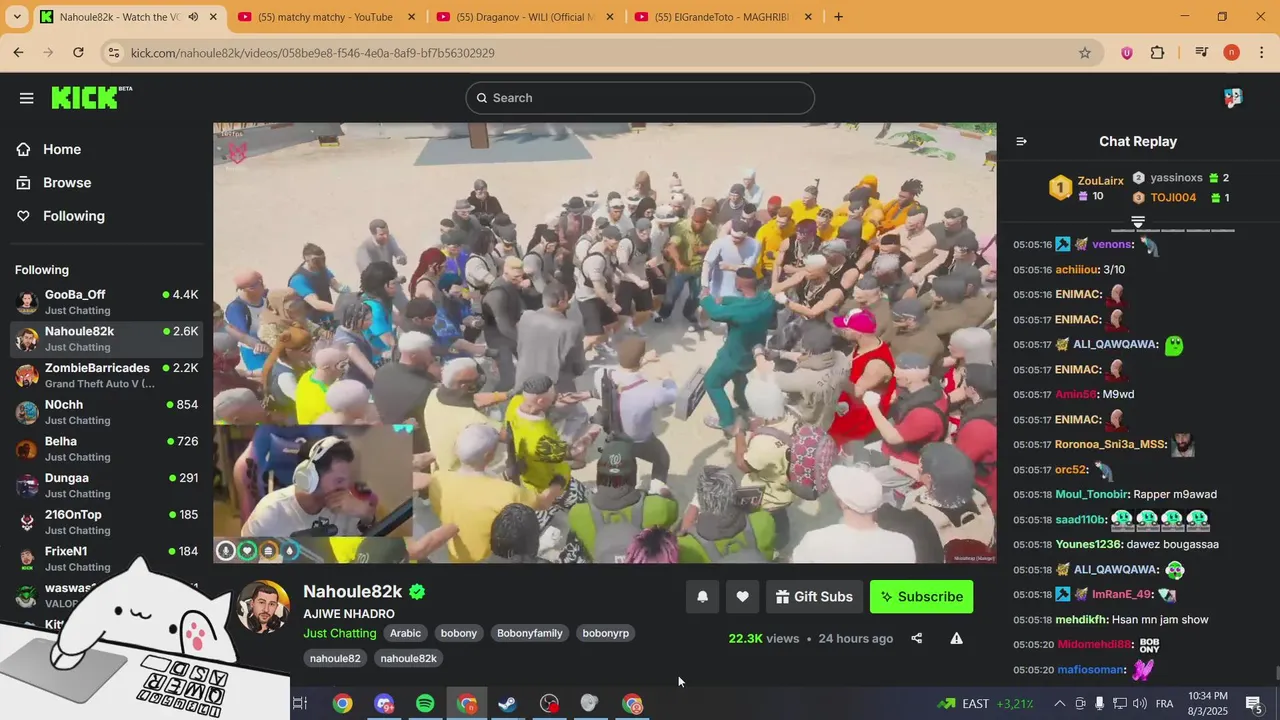This screenshot has height=720, width=1280.
Task: Open Steam from the taskbar
Action: click(x=508, y=704)
